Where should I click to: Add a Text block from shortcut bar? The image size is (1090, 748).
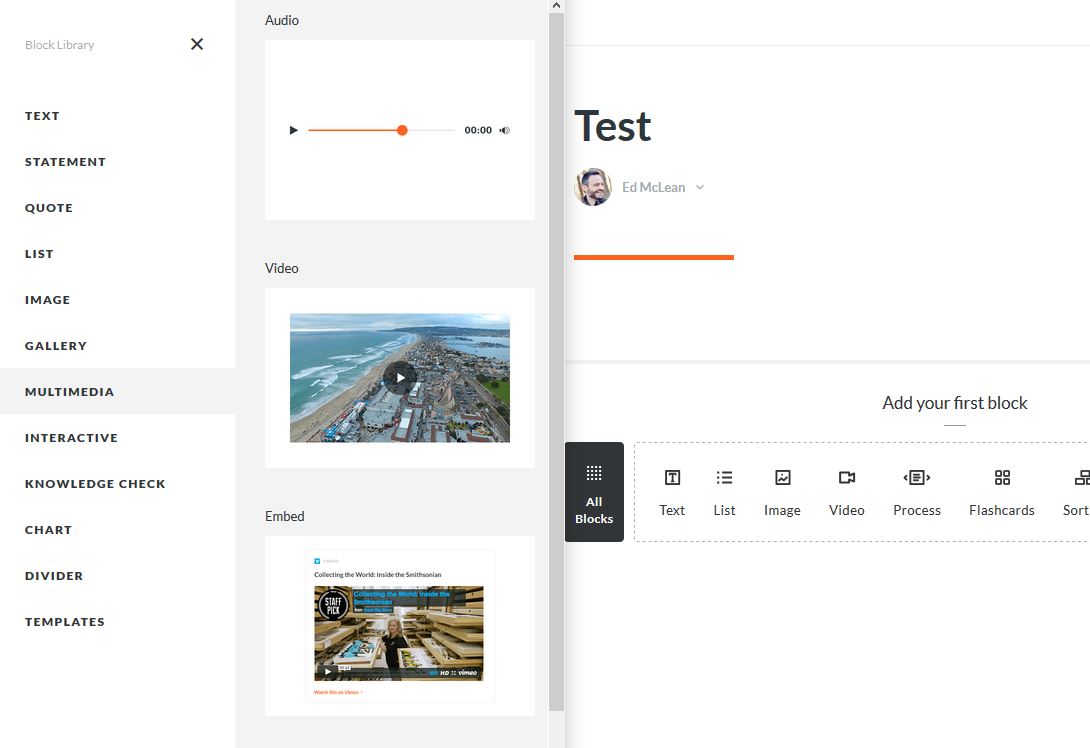(672, 493)
